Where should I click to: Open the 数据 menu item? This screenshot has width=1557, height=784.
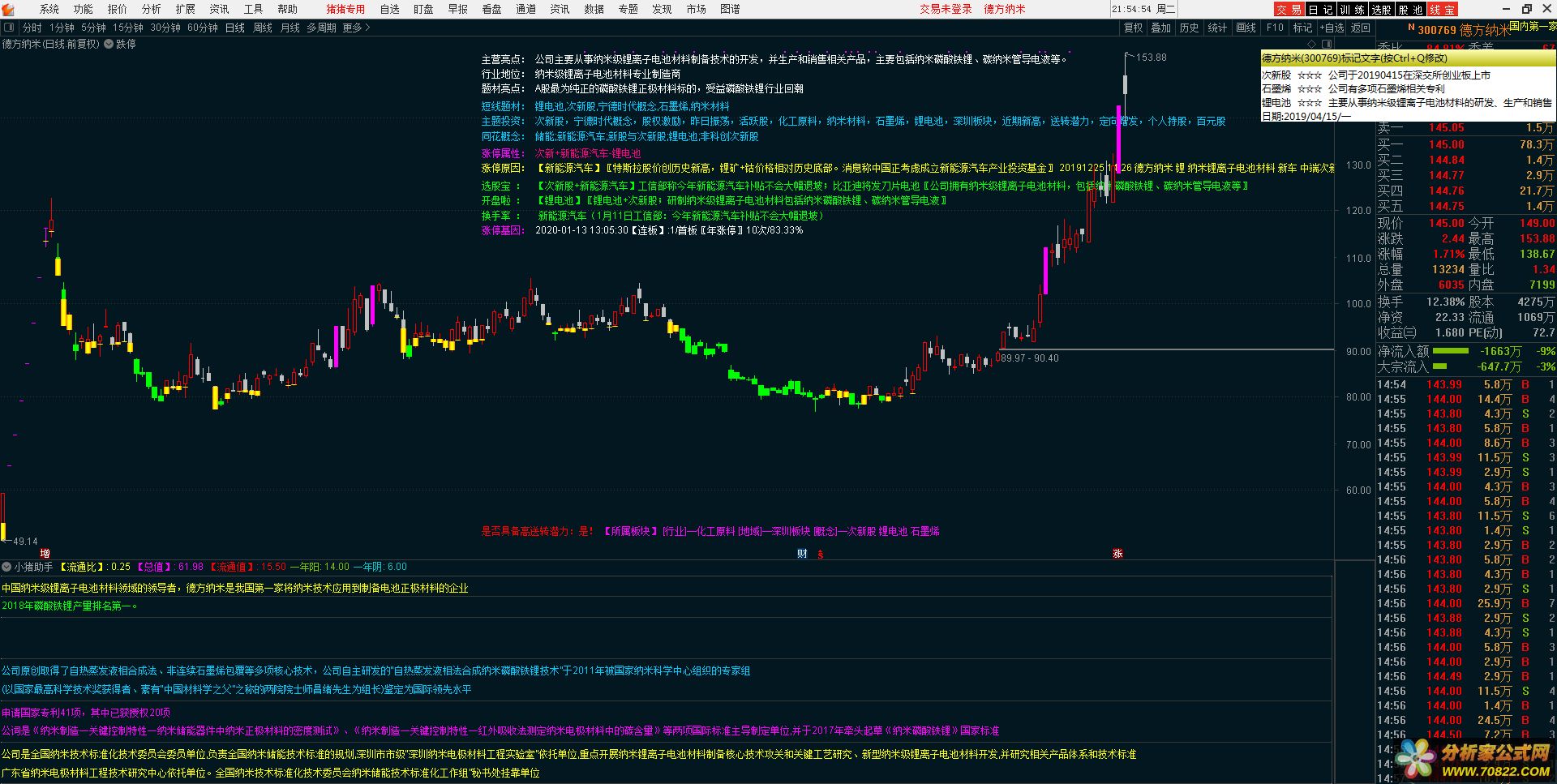pos(594,9)
